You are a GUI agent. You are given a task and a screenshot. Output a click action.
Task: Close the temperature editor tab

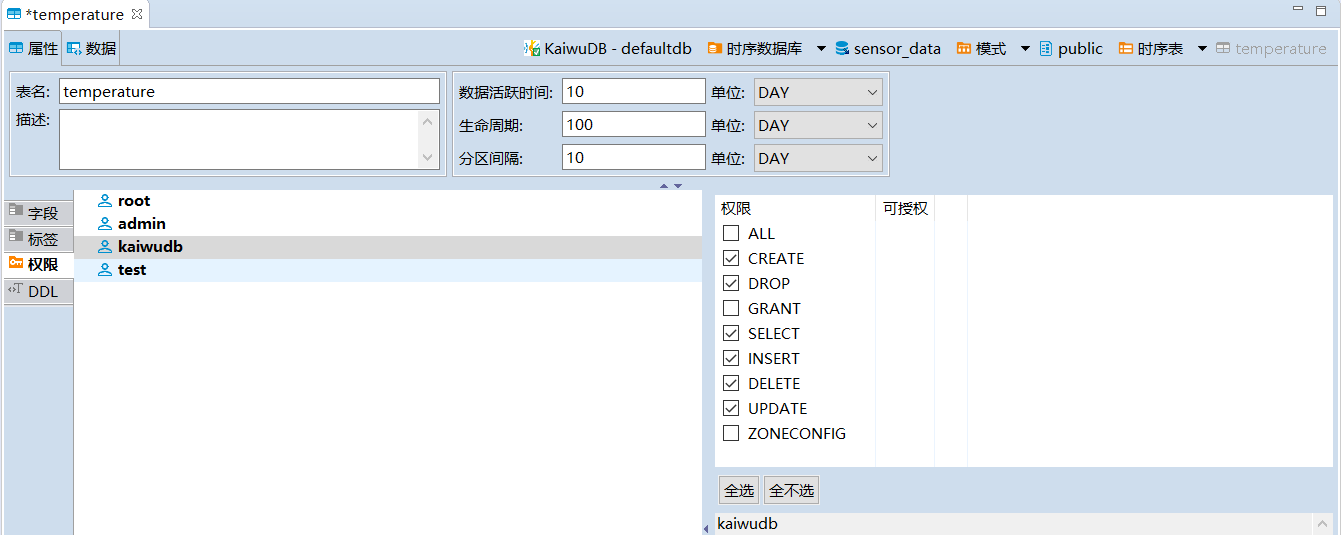point(137,14)
